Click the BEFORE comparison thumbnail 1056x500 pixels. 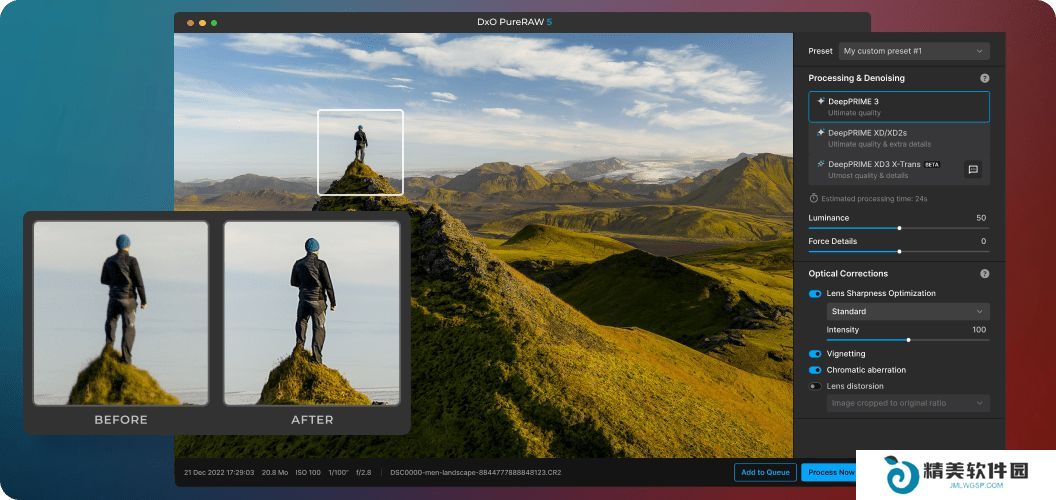(121, 313)
